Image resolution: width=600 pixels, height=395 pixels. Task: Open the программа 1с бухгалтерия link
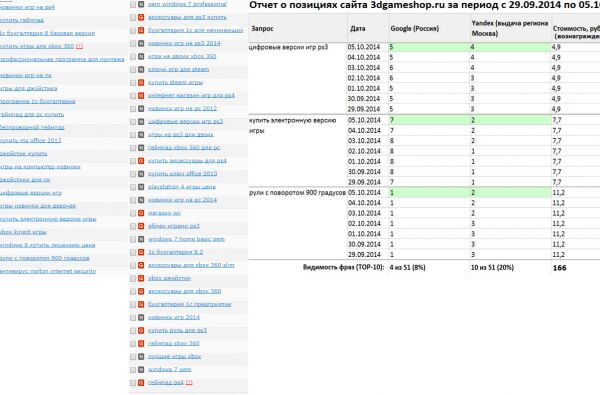37,101
